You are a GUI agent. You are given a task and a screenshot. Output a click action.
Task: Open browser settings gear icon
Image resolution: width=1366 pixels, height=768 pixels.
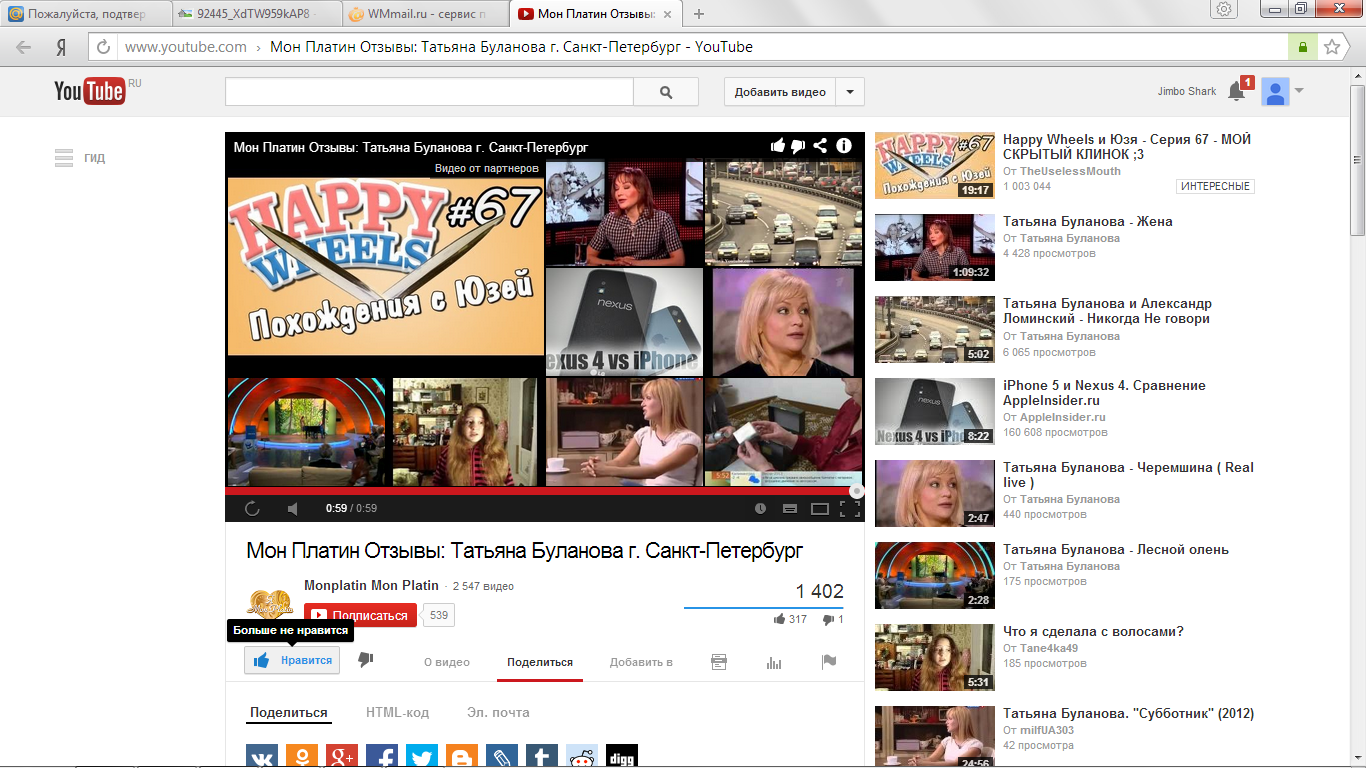click(x=1224, y=9)
